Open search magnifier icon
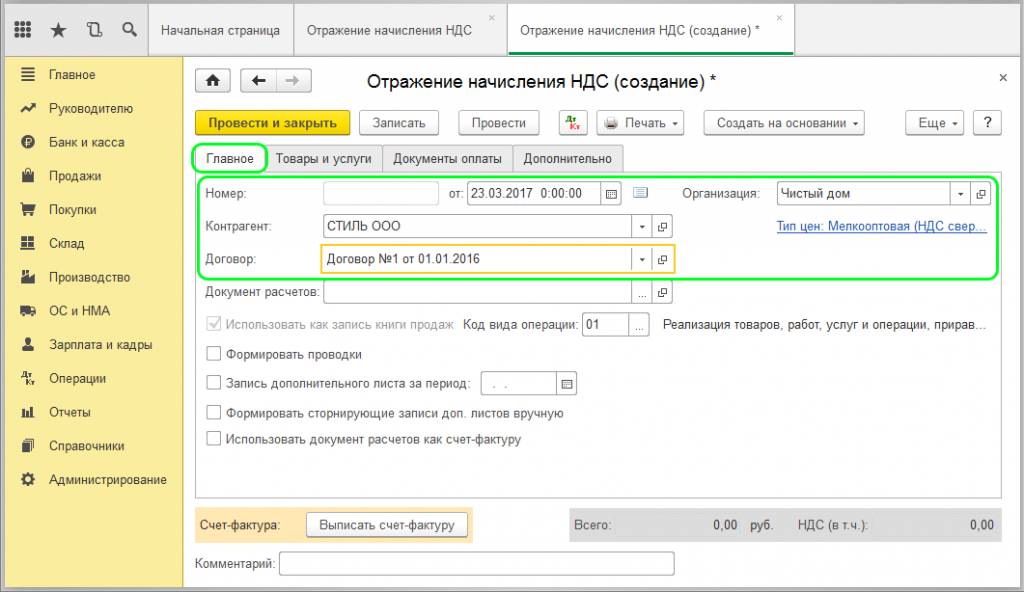Image resolution: width=1024 pixels, height=592 pixels. tap(129, 29)
